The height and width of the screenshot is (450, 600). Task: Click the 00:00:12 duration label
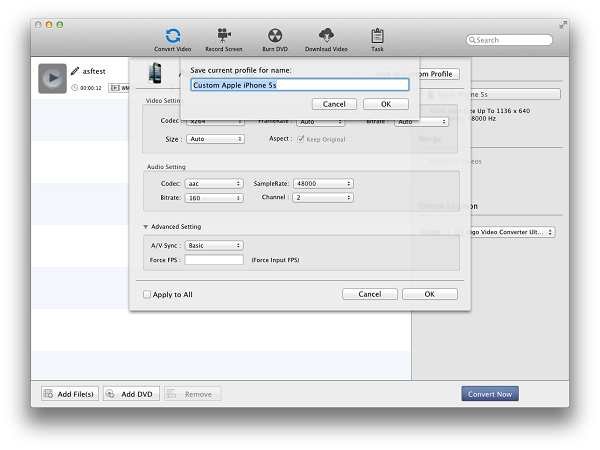pos(91,88)
